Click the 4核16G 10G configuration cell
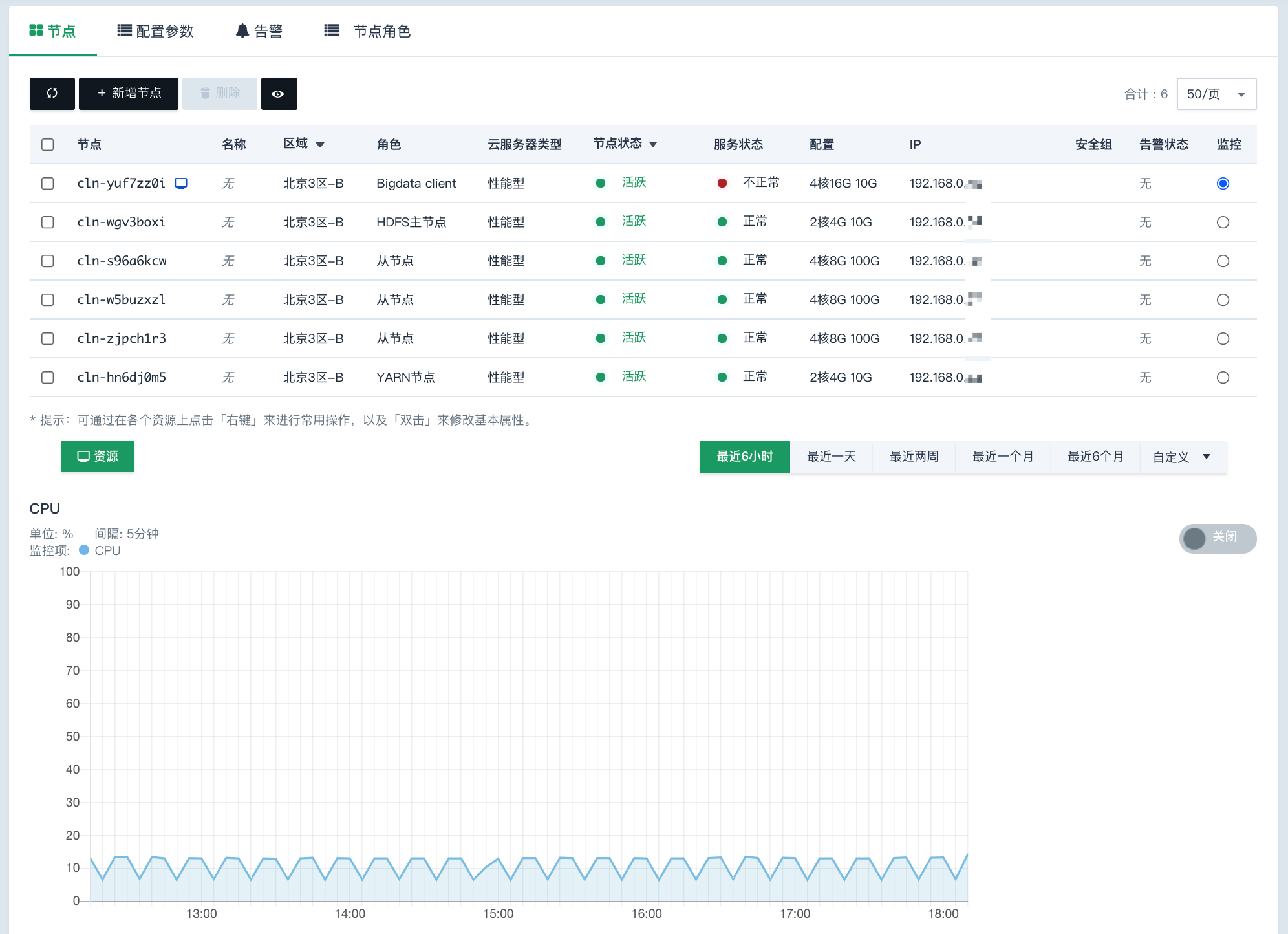 [843, 184]
